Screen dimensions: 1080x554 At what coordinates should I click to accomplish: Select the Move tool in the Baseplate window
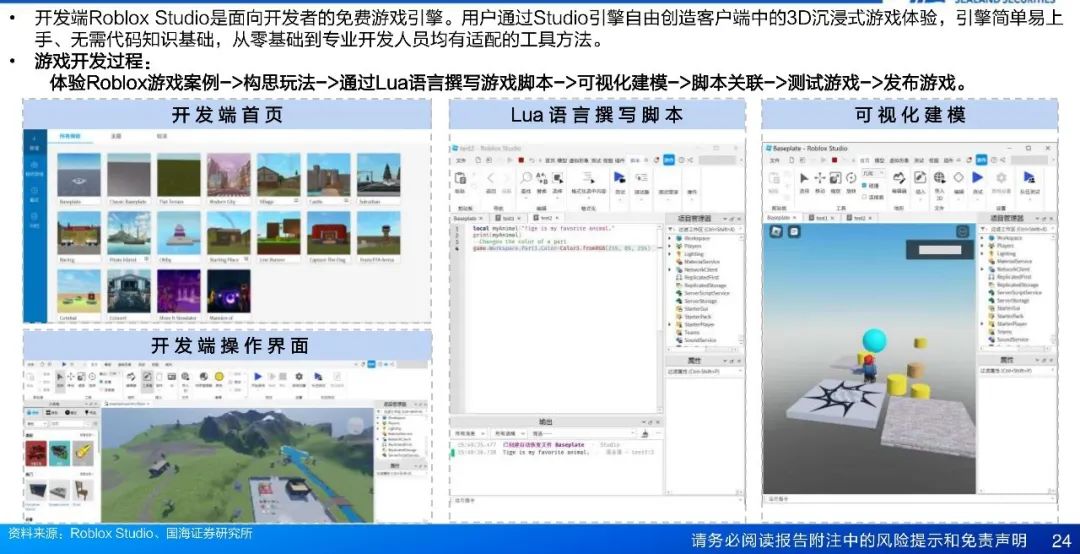[820, 178]
